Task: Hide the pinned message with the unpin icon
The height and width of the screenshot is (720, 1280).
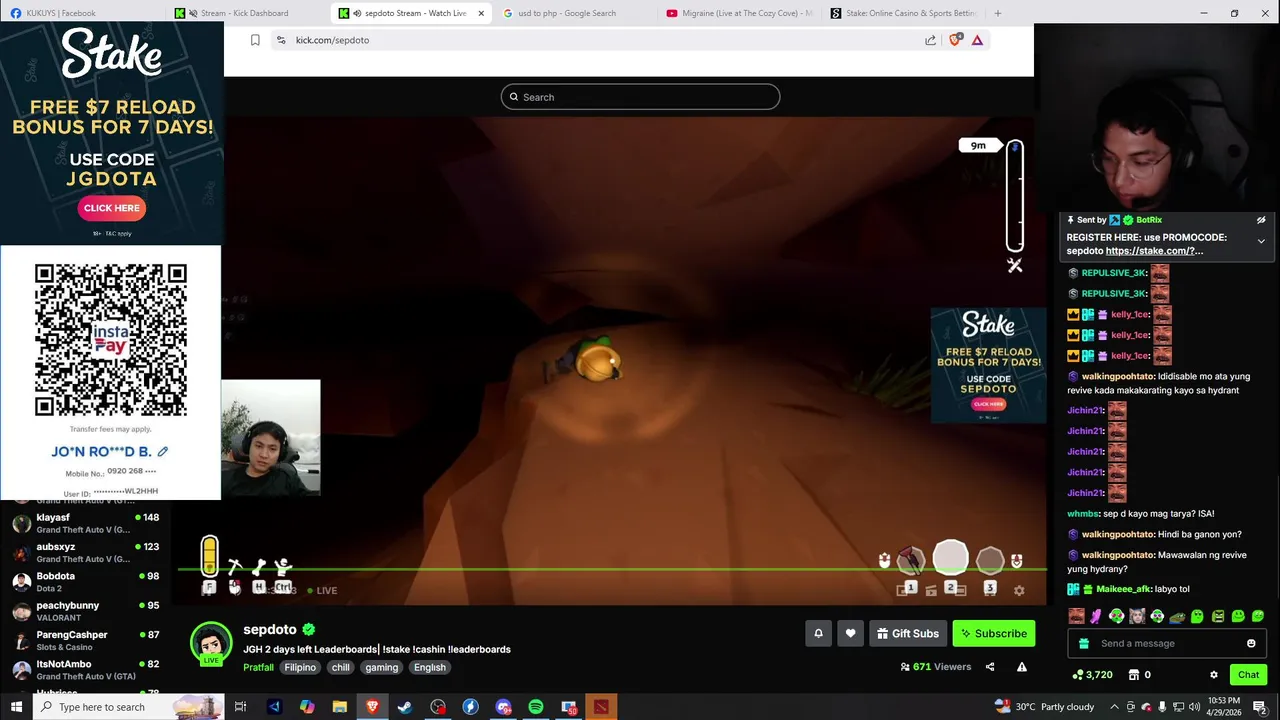Action: [1261, 220]
